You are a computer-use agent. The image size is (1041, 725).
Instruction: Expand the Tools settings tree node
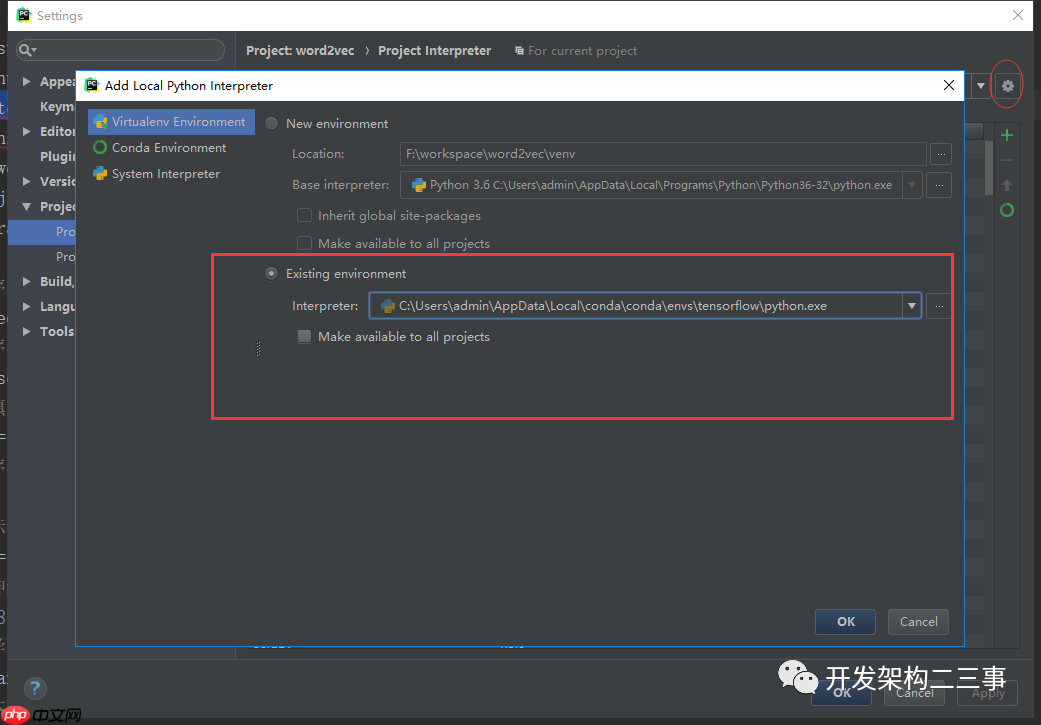click(x=27, y=331)
